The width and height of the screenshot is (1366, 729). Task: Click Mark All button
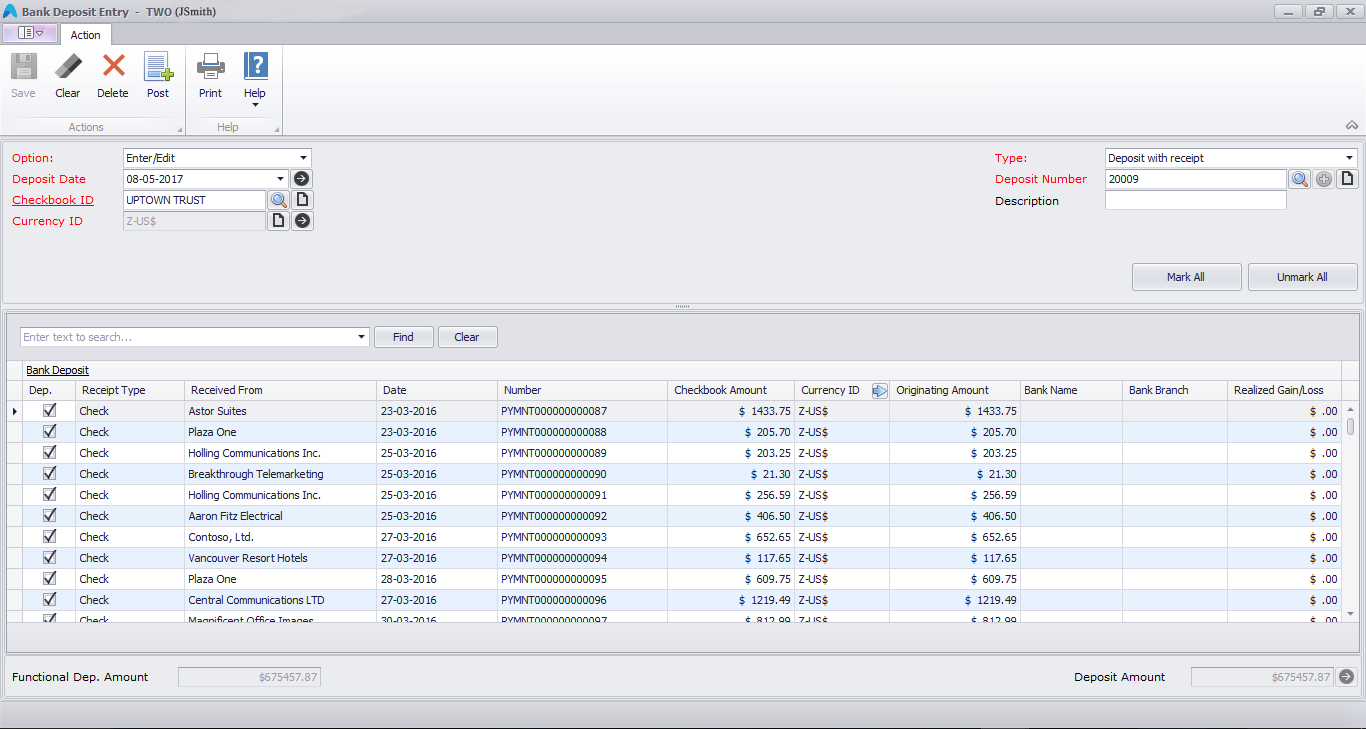1186,277
